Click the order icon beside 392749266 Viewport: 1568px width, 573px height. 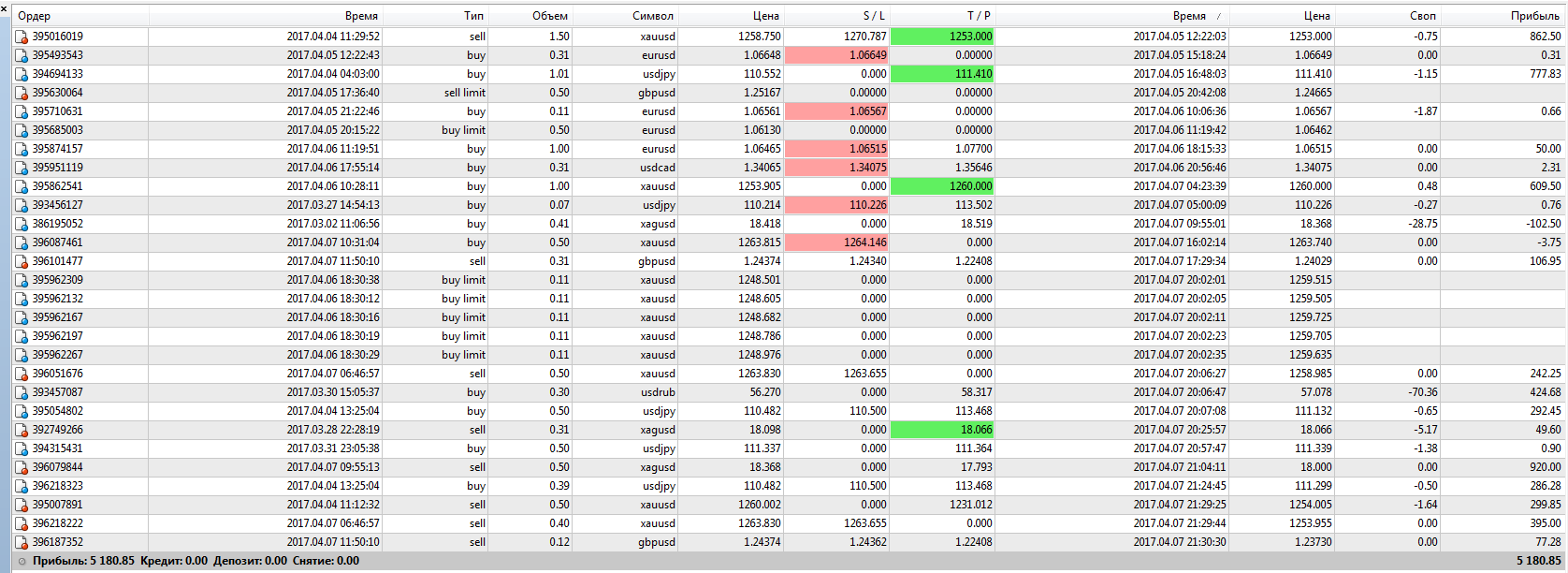point(21,430)
